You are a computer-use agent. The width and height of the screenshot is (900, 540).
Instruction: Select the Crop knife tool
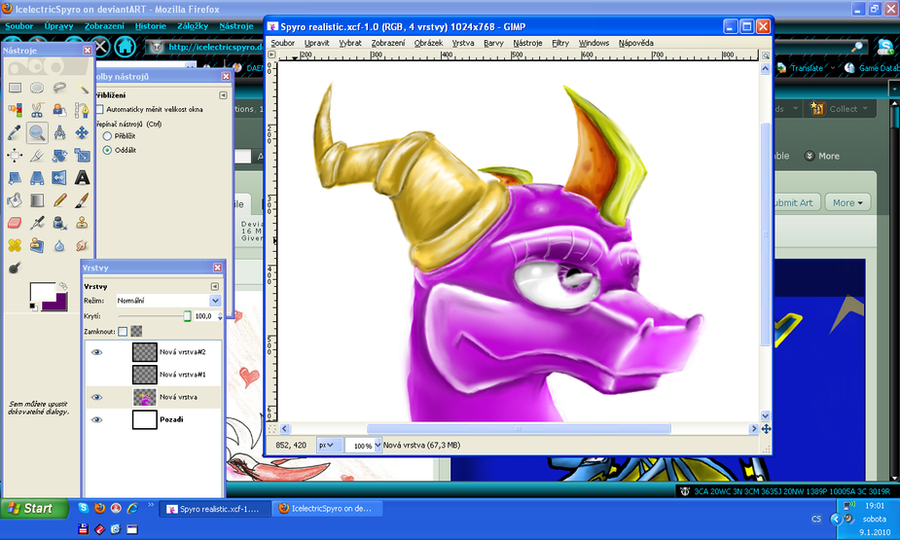pos(37,156)
